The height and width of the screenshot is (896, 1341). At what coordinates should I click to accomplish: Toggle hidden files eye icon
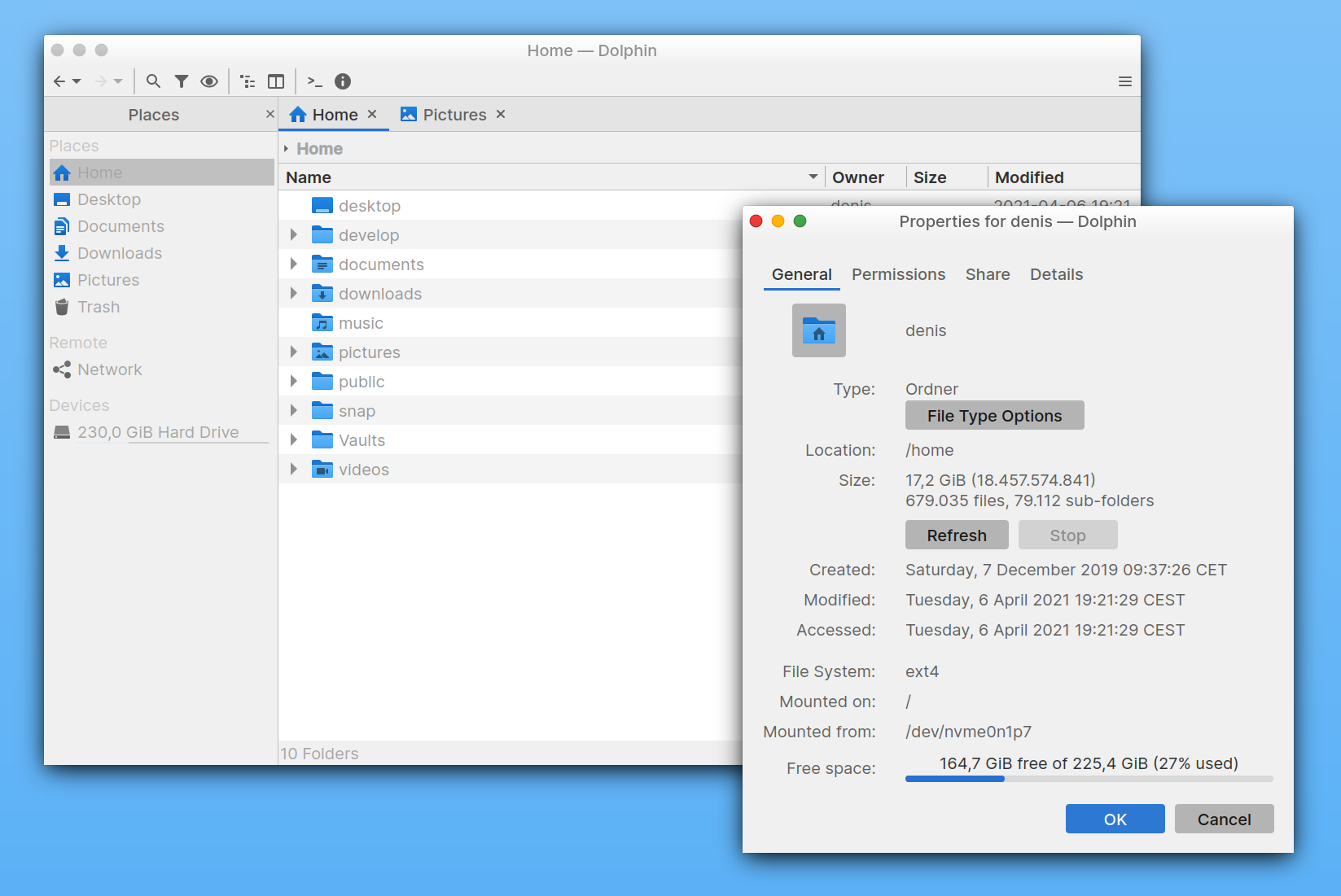click(209, 81)
